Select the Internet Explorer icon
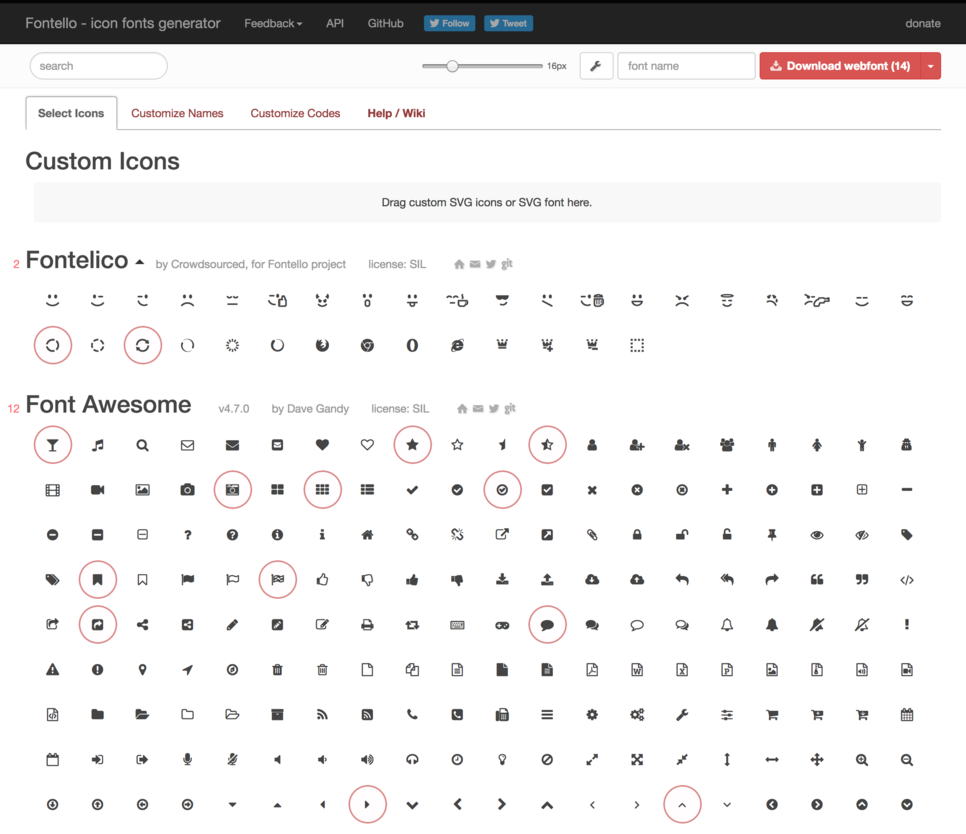 [457, 345]
